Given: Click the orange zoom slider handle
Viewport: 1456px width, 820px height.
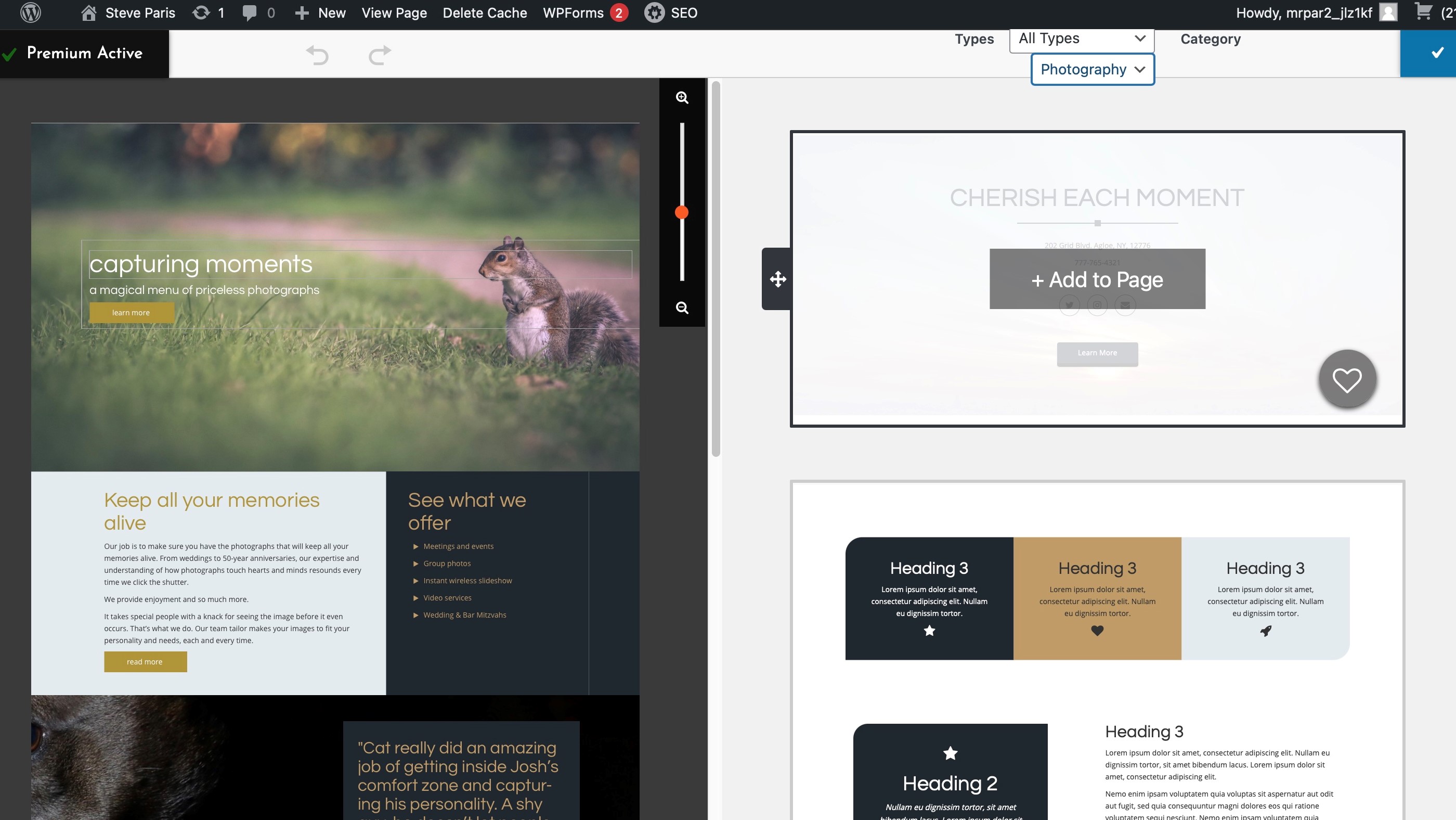Looking at the screenshot, I should pyautogui.click(x=682, y=212).
